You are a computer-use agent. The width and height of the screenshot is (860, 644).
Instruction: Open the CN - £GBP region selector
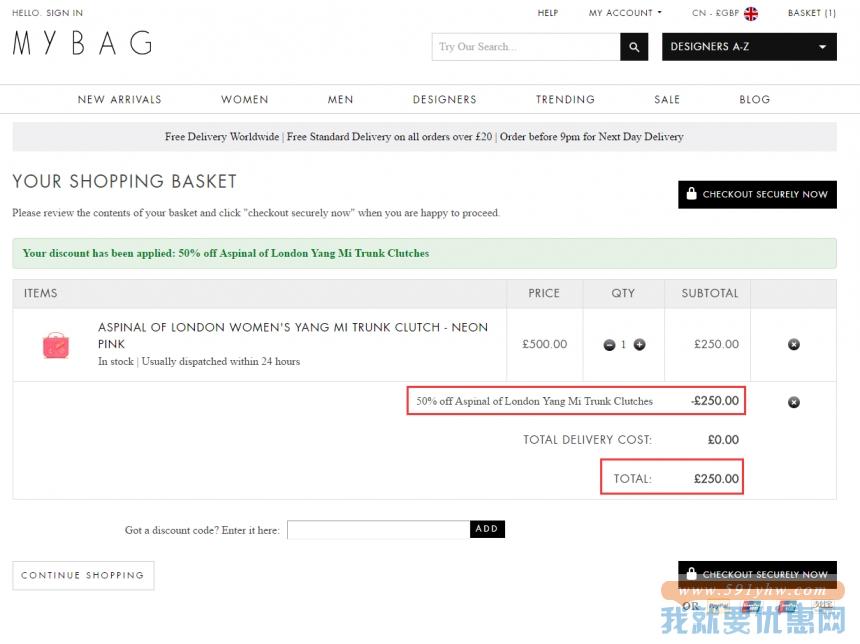click(725, 13)
